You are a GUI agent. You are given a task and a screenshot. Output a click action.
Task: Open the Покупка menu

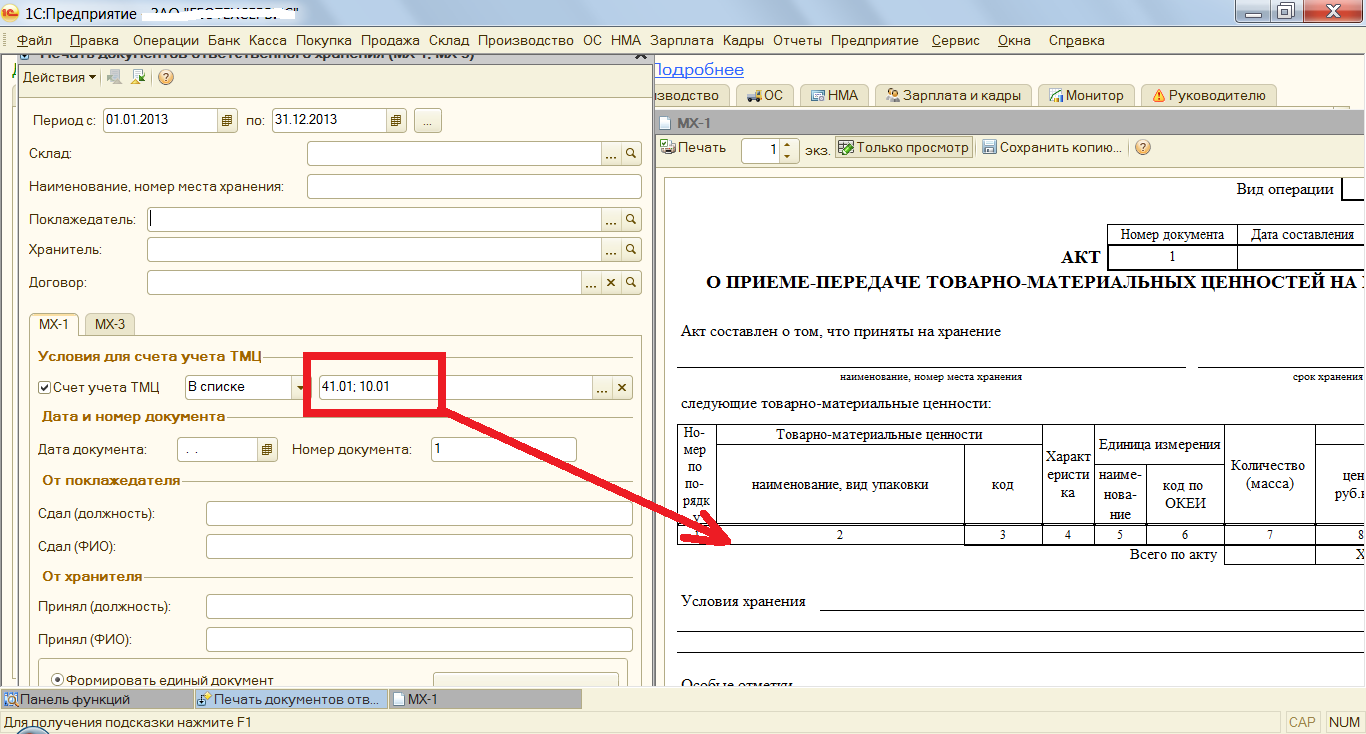point(324,41)
